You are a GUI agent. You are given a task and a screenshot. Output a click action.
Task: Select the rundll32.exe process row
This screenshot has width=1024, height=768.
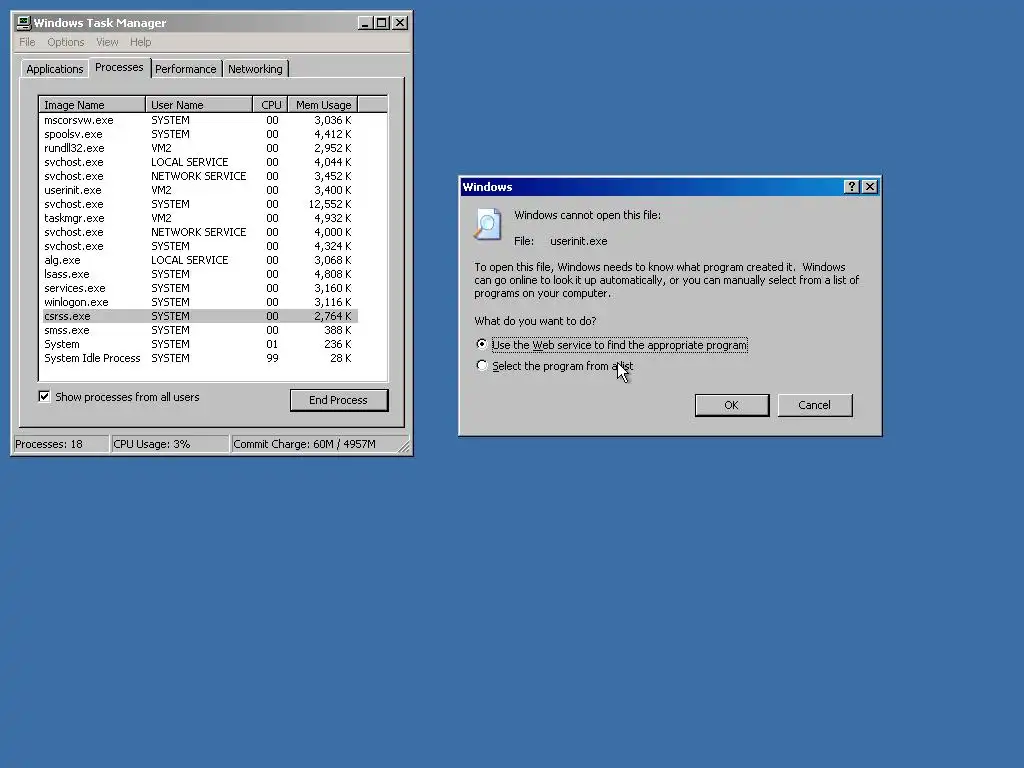[x=198, y=148]
